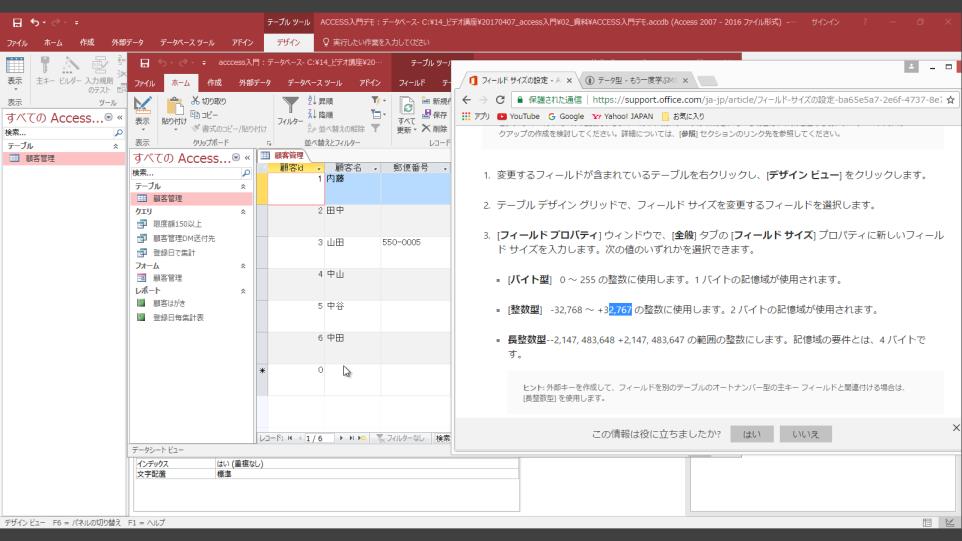Click Save icon in back Access window title bar
Viewport: 962px width, 541px height.
17,23
